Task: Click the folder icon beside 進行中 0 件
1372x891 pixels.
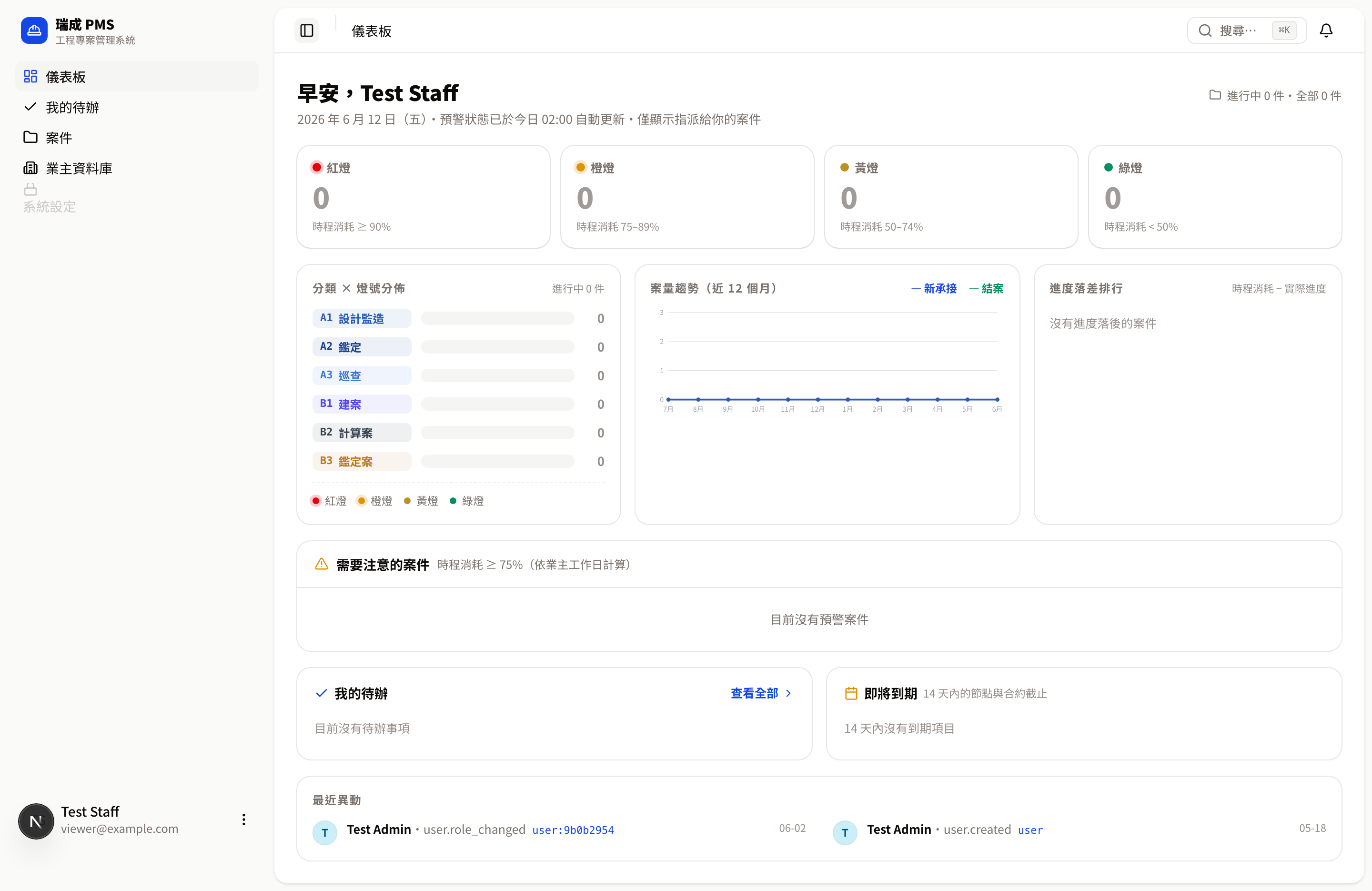Action: (x=1215, y=95)
